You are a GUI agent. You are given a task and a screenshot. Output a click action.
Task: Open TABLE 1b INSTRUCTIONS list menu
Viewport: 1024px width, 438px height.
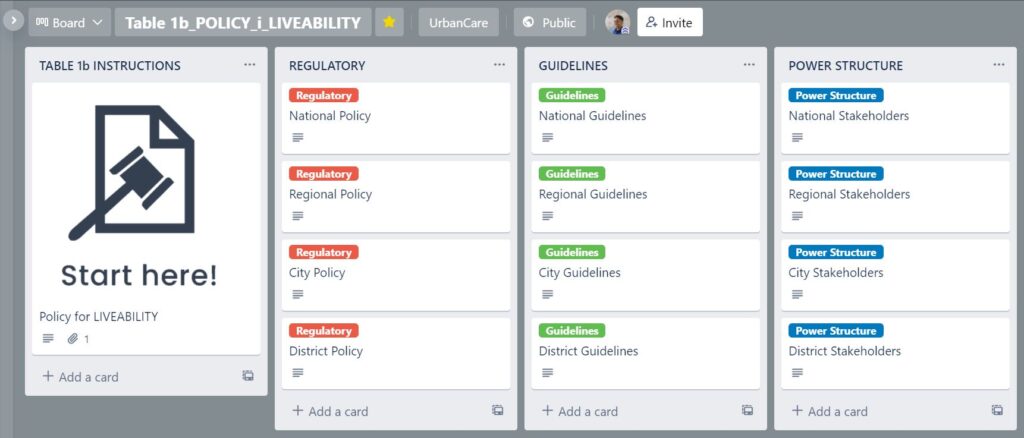pos(249,65)
